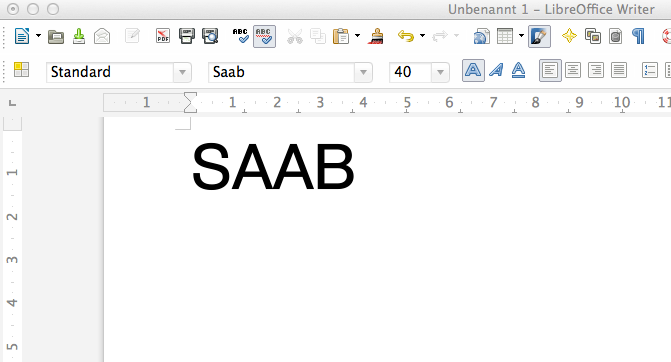Insert a Table with grid icon
The image size is (671, 362).
[505, 36]
